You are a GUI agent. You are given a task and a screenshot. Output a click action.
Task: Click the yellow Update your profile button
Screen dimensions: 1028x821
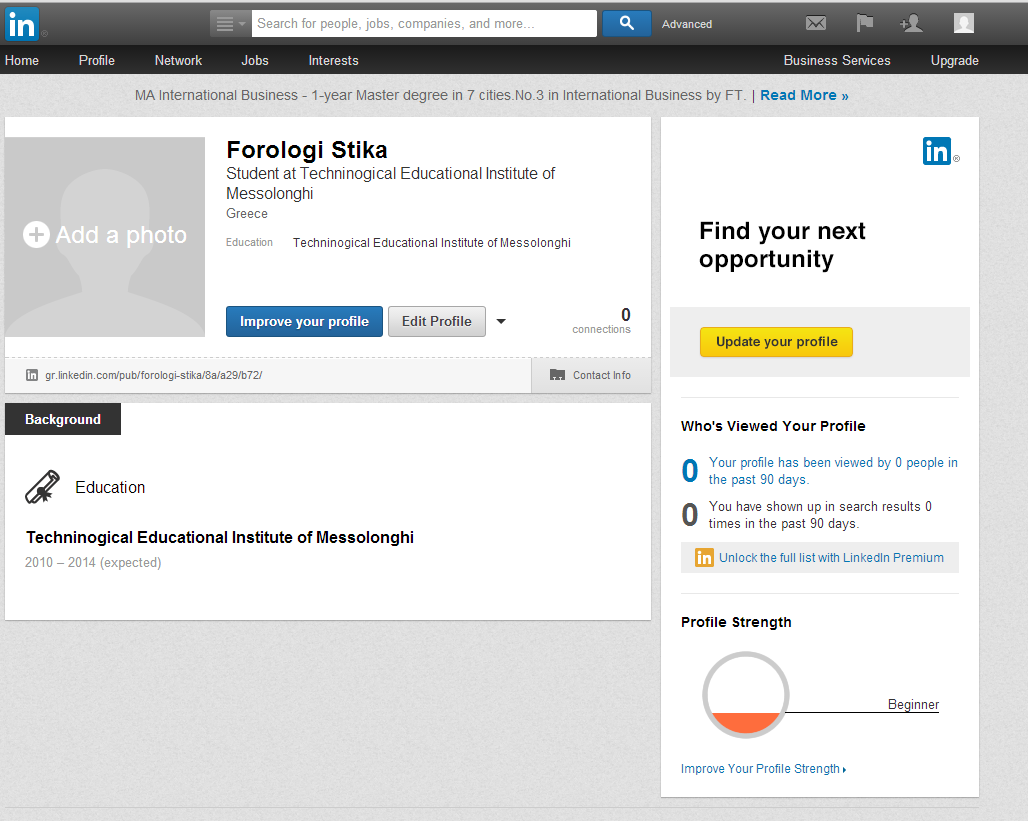click(x=776, y=342)
